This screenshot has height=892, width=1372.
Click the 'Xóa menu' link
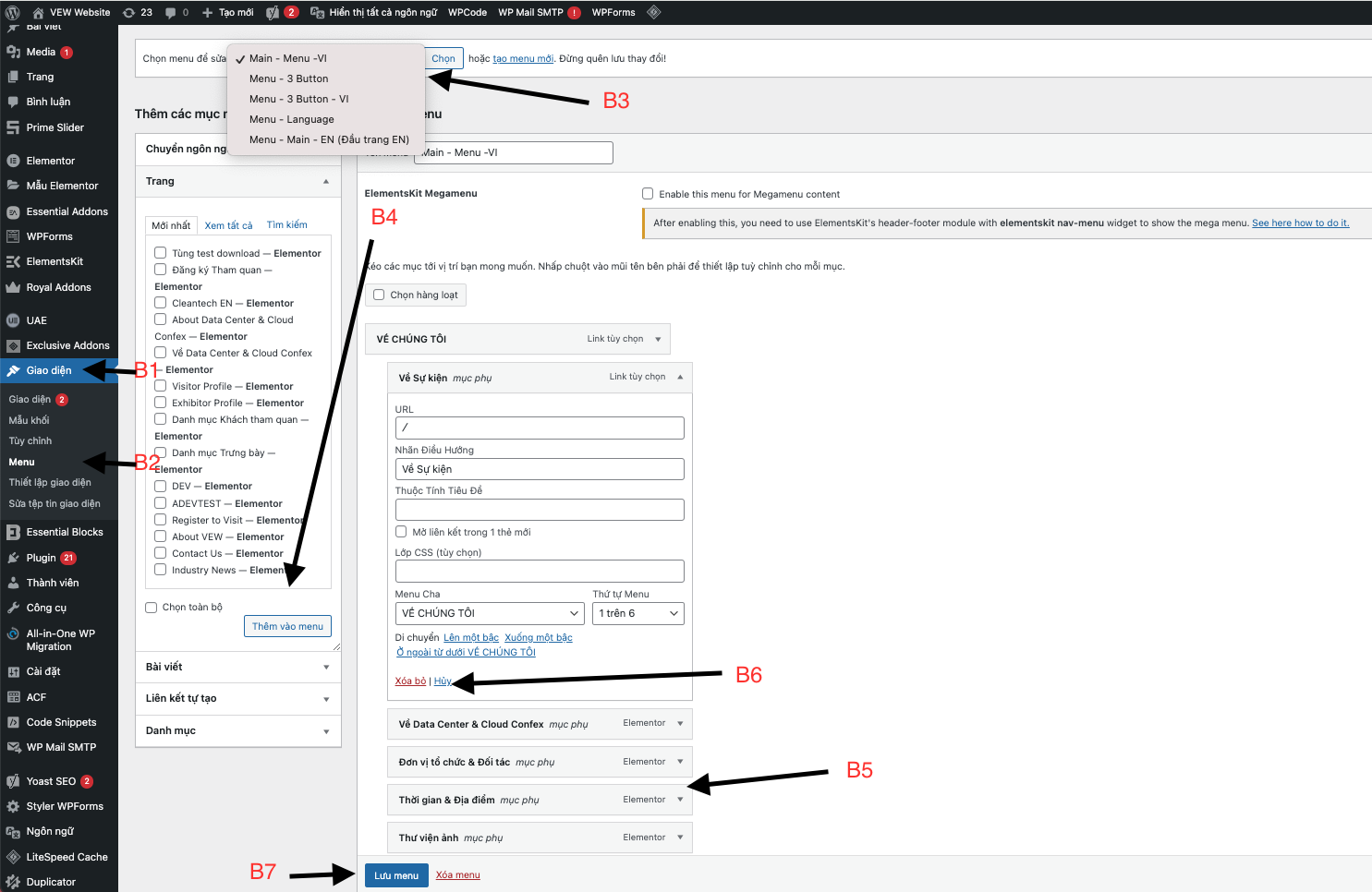click(458, 875)
